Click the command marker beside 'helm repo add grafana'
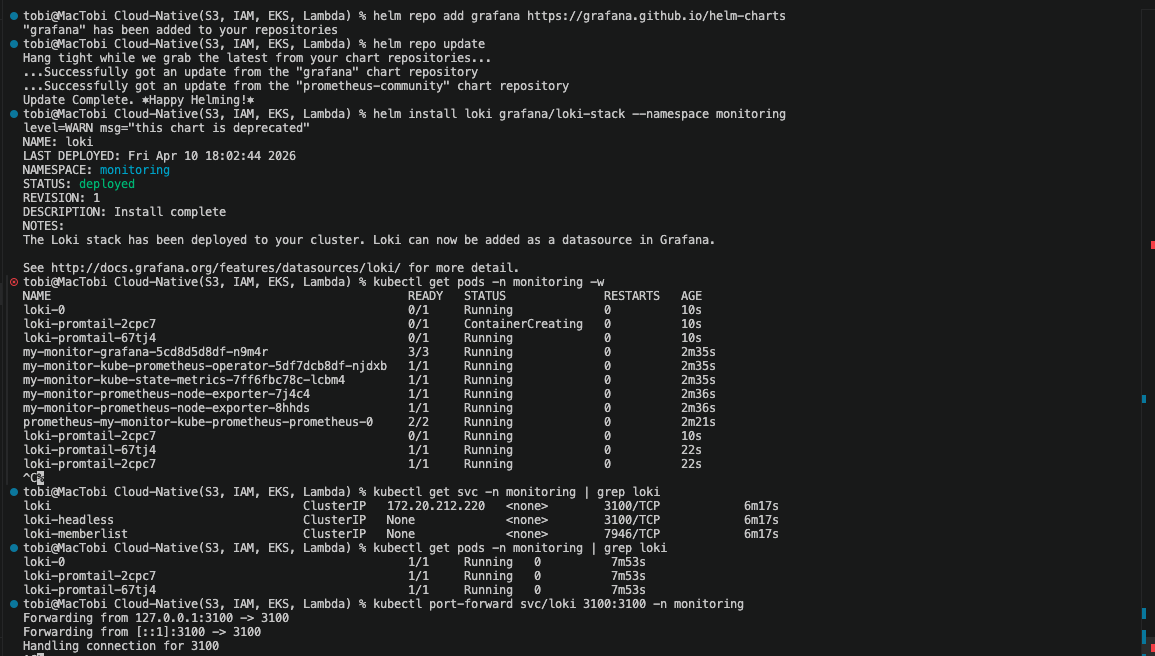The width and height of the screenshot is (1155, 656). pos(13,16)
